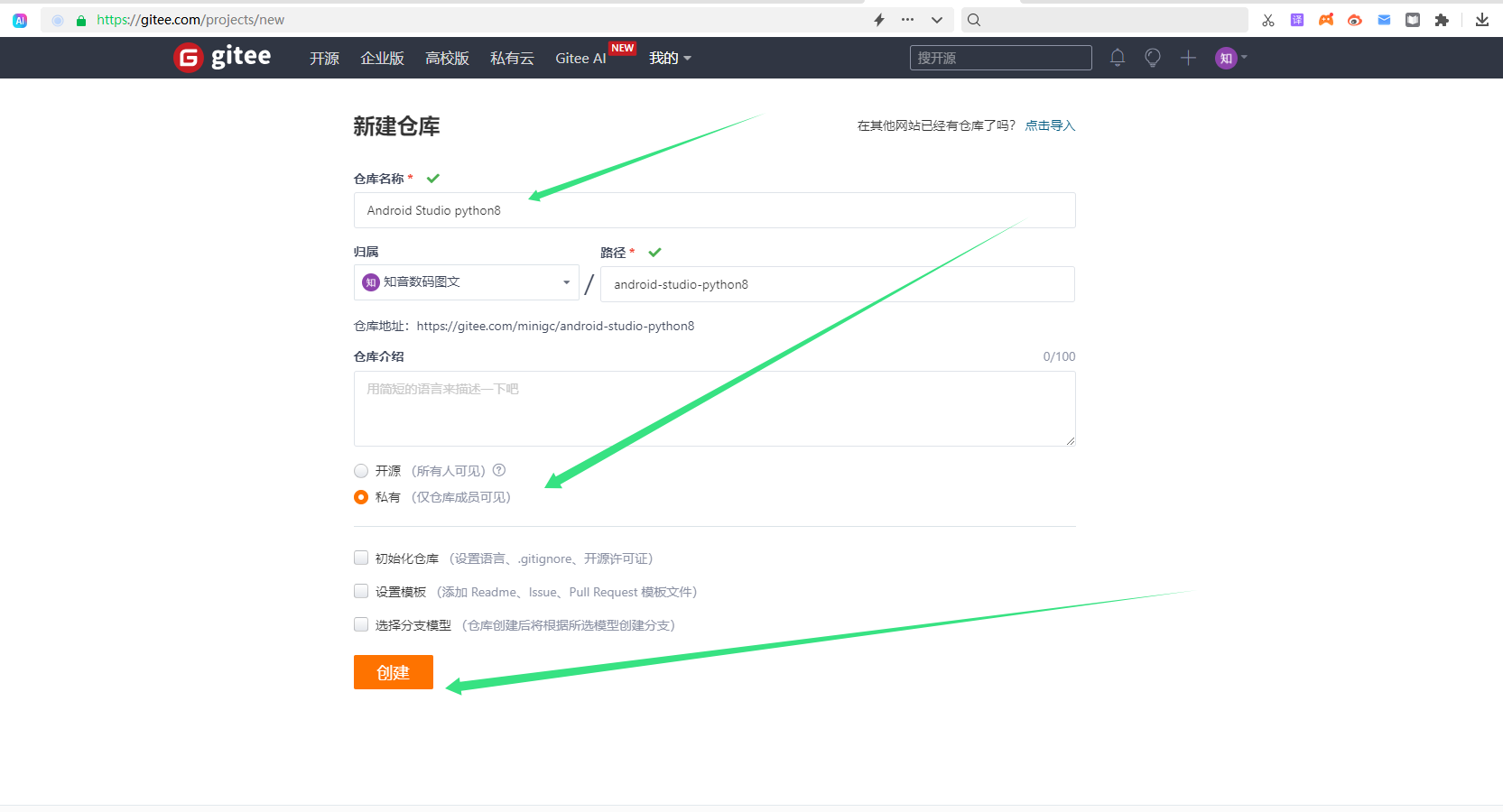Open the three-dot more options in address bar
Screen dimensions: 1503x812
[x=907, y=20]
